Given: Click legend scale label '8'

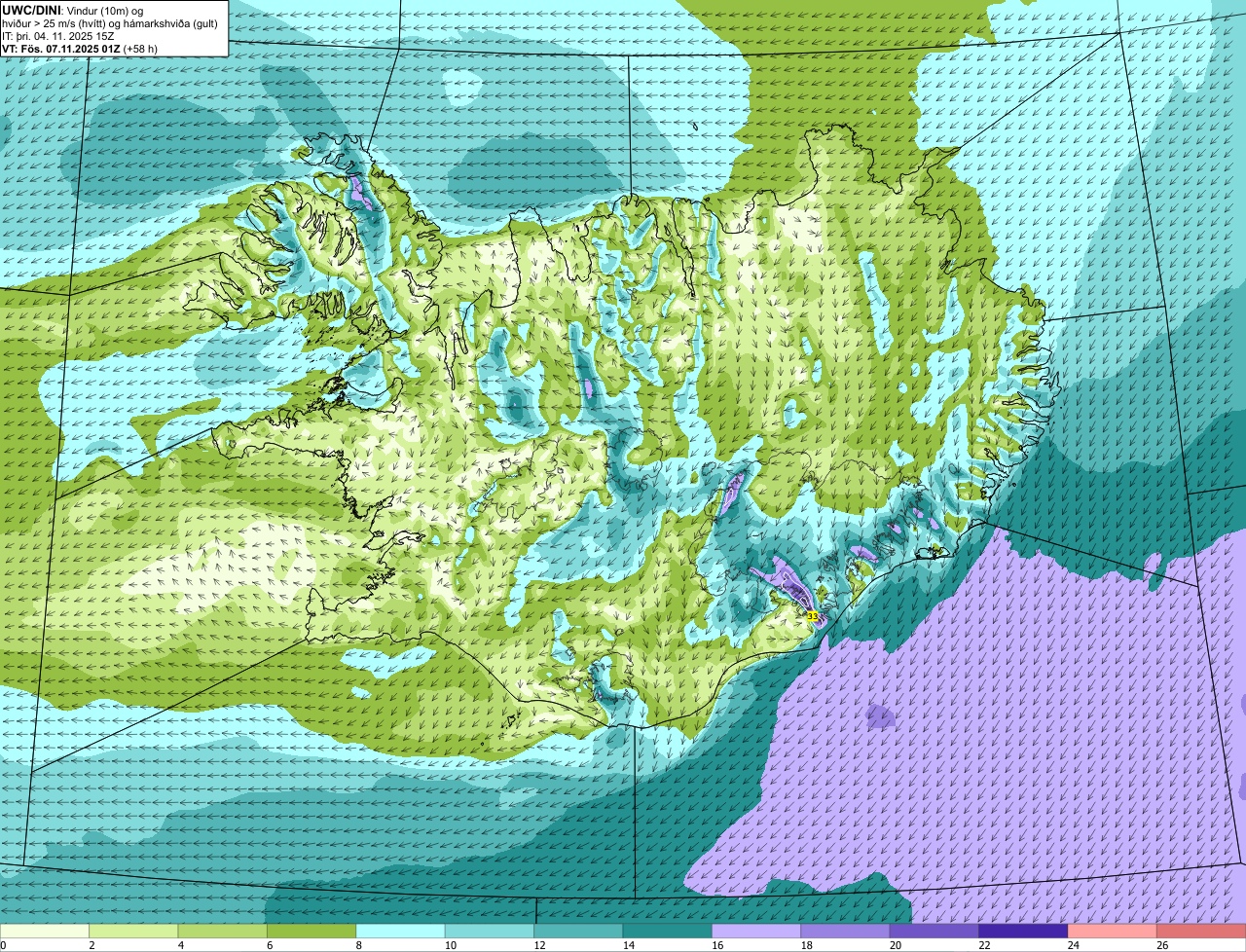Looking at the screenshot, I should [357, 945].
